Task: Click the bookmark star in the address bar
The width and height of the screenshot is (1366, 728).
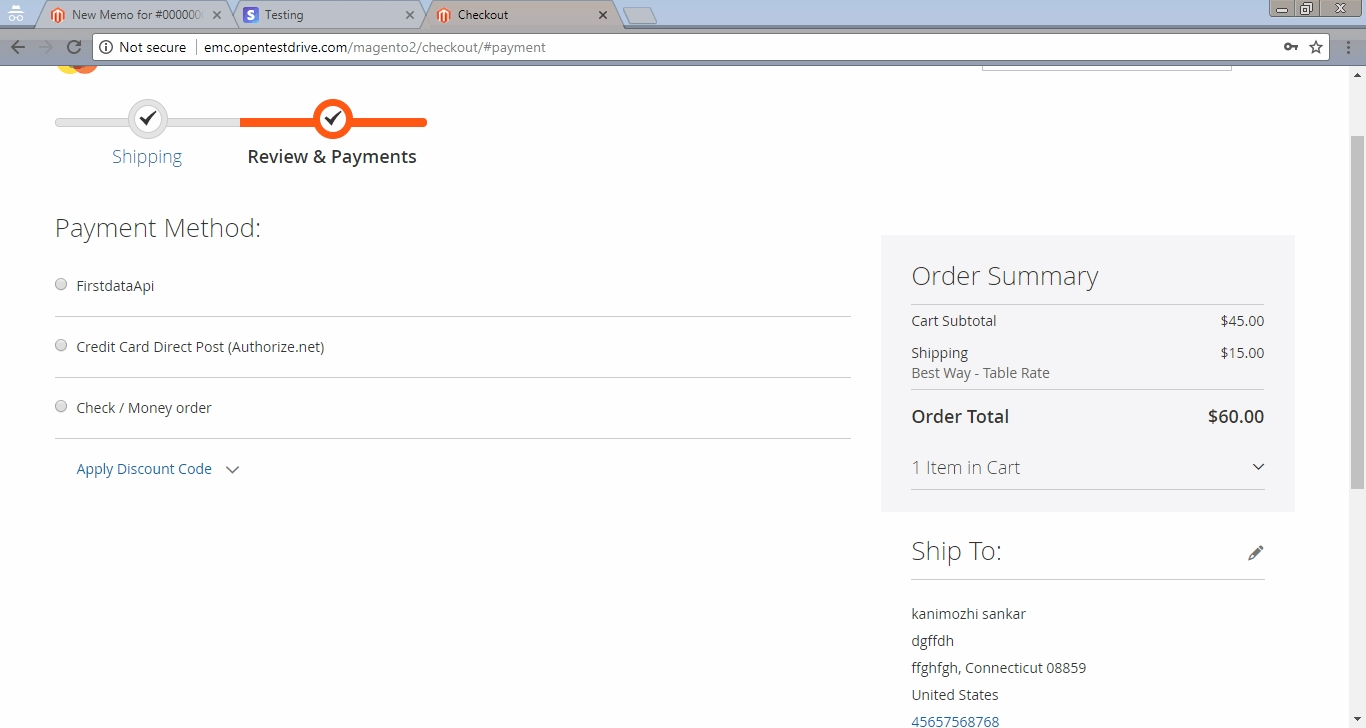Action: point(1316,47)
